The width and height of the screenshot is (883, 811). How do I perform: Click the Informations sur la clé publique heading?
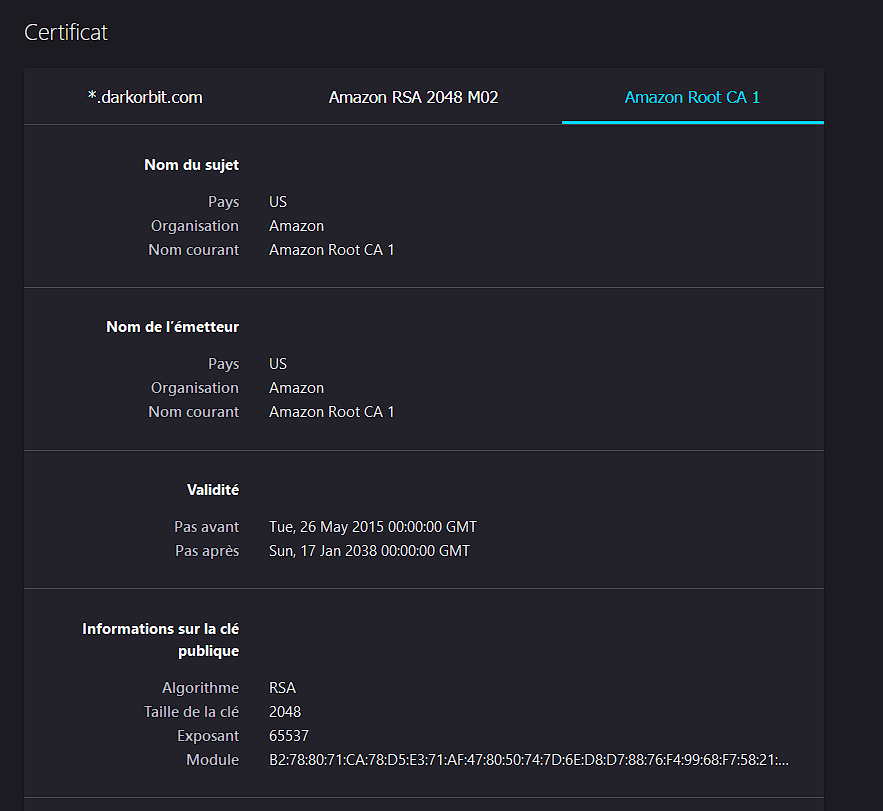(160, 640)
